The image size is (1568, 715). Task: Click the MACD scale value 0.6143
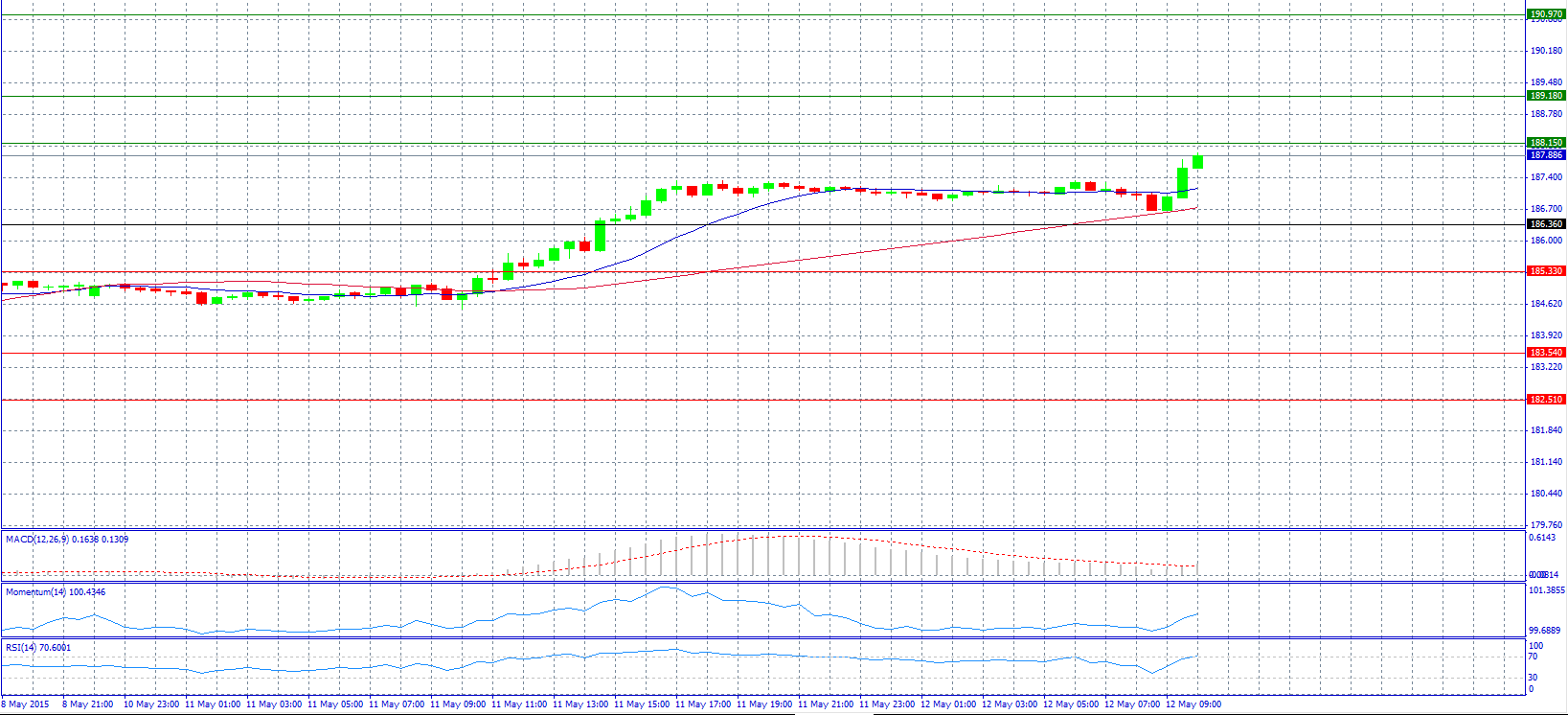pos(1542,538)
